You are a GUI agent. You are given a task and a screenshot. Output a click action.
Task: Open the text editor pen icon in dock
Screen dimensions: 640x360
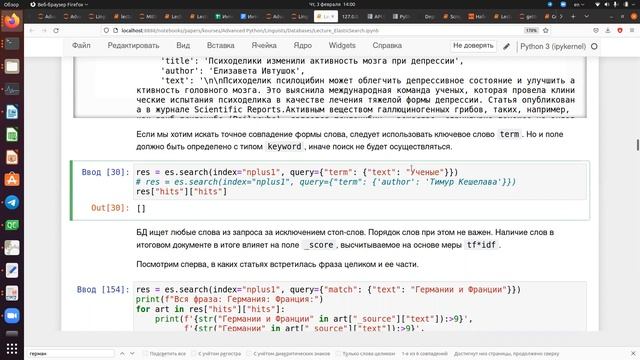(12, 270)
